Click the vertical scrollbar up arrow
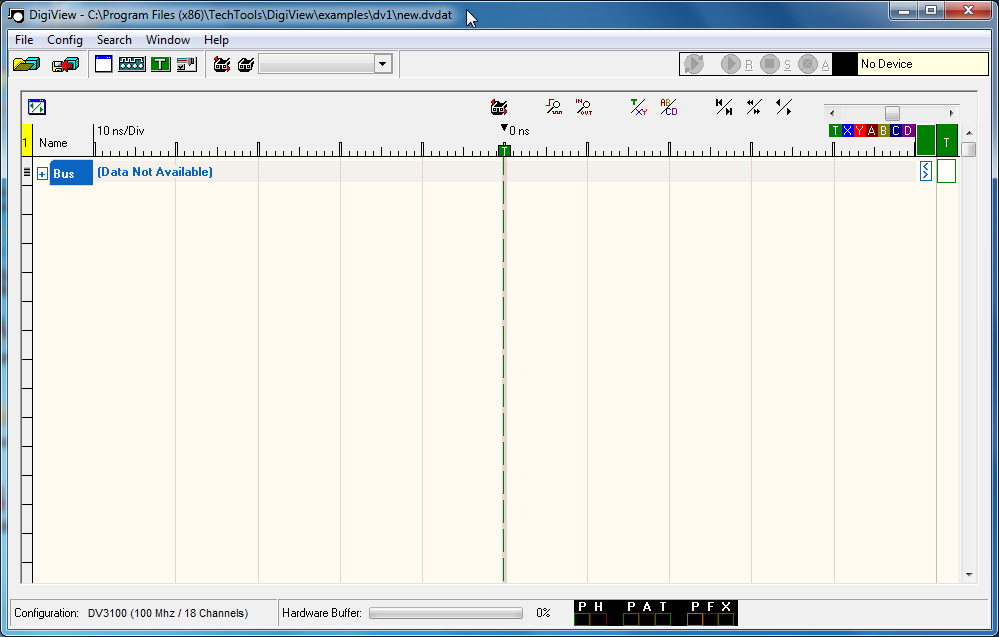The width and height of the screenshot is (999, 637). tap(969, 133)
